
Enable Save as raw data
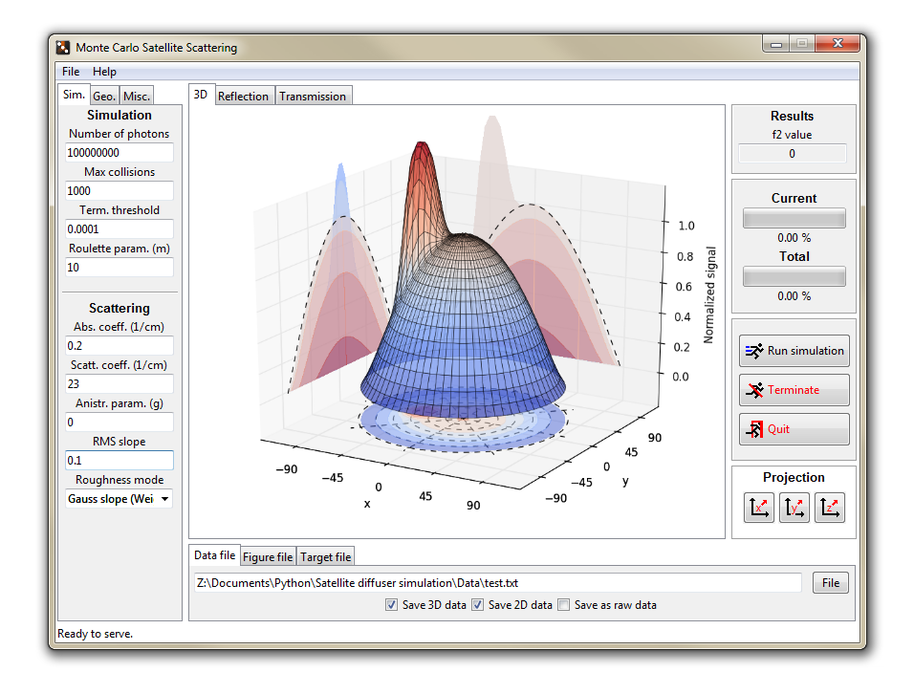pos(563,604)
